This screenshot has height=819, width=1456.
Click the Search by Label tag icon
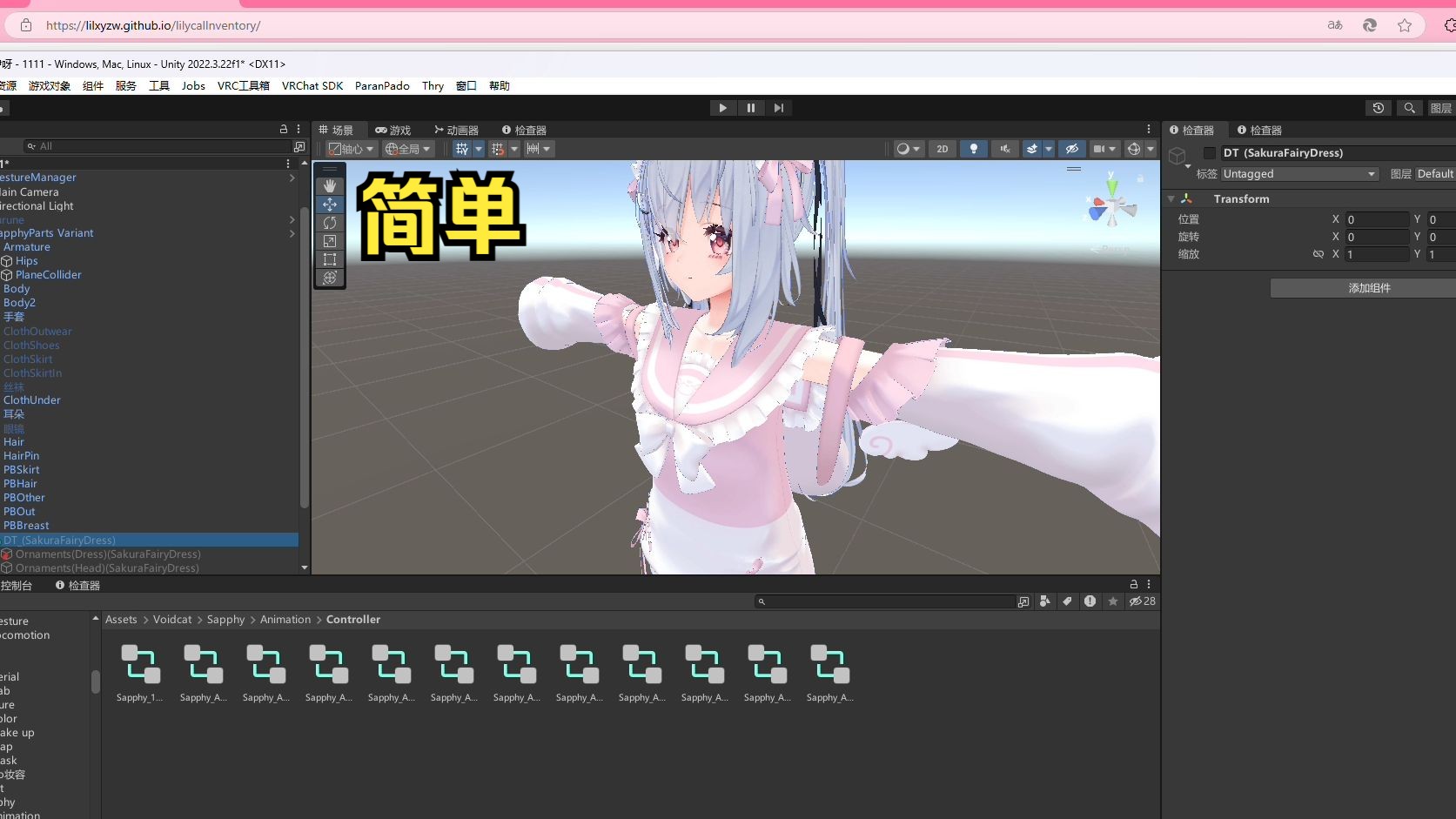point(1068,601)
